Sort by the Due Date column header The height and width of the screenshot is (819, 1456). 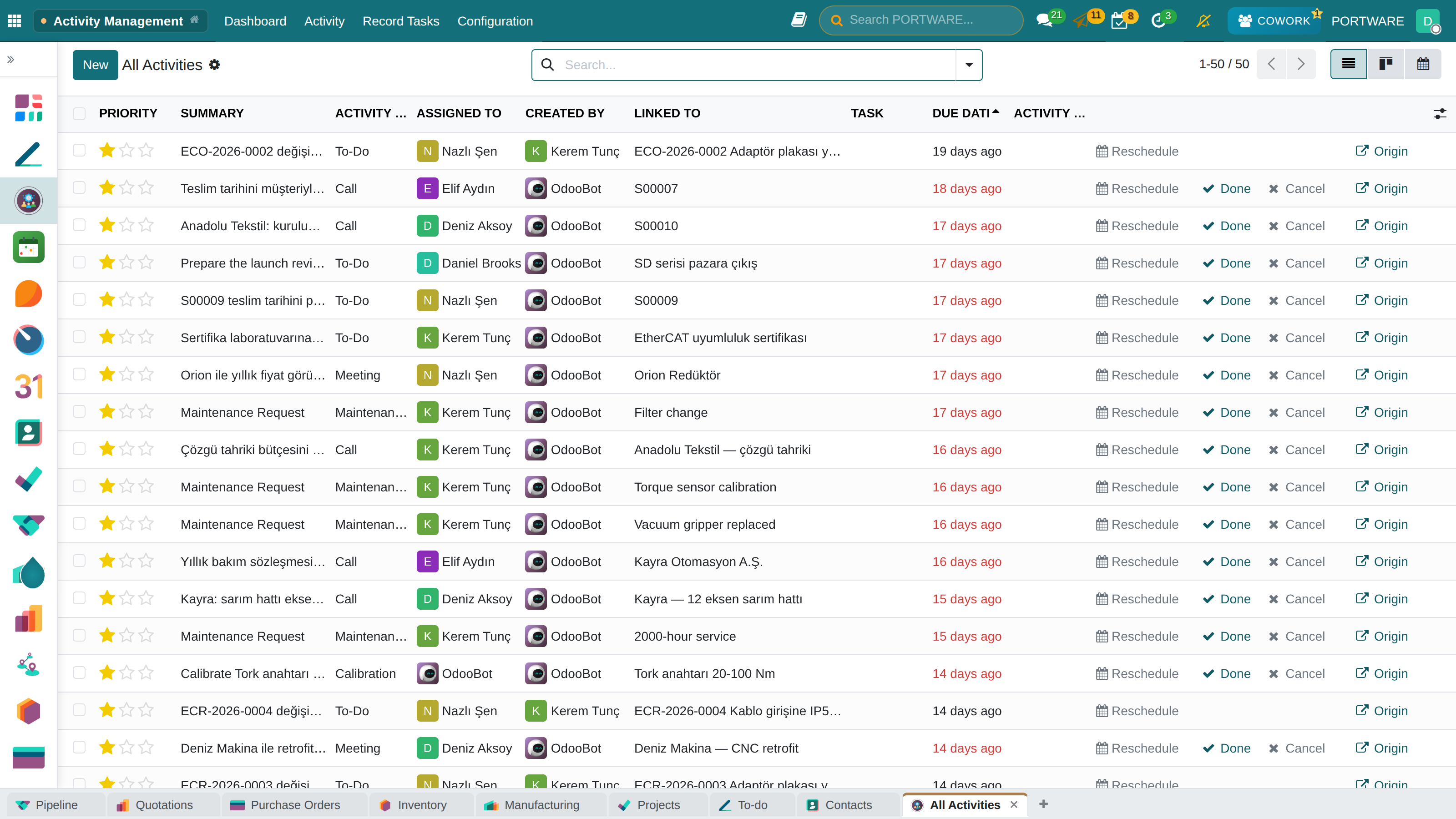(x=966, y=114)
